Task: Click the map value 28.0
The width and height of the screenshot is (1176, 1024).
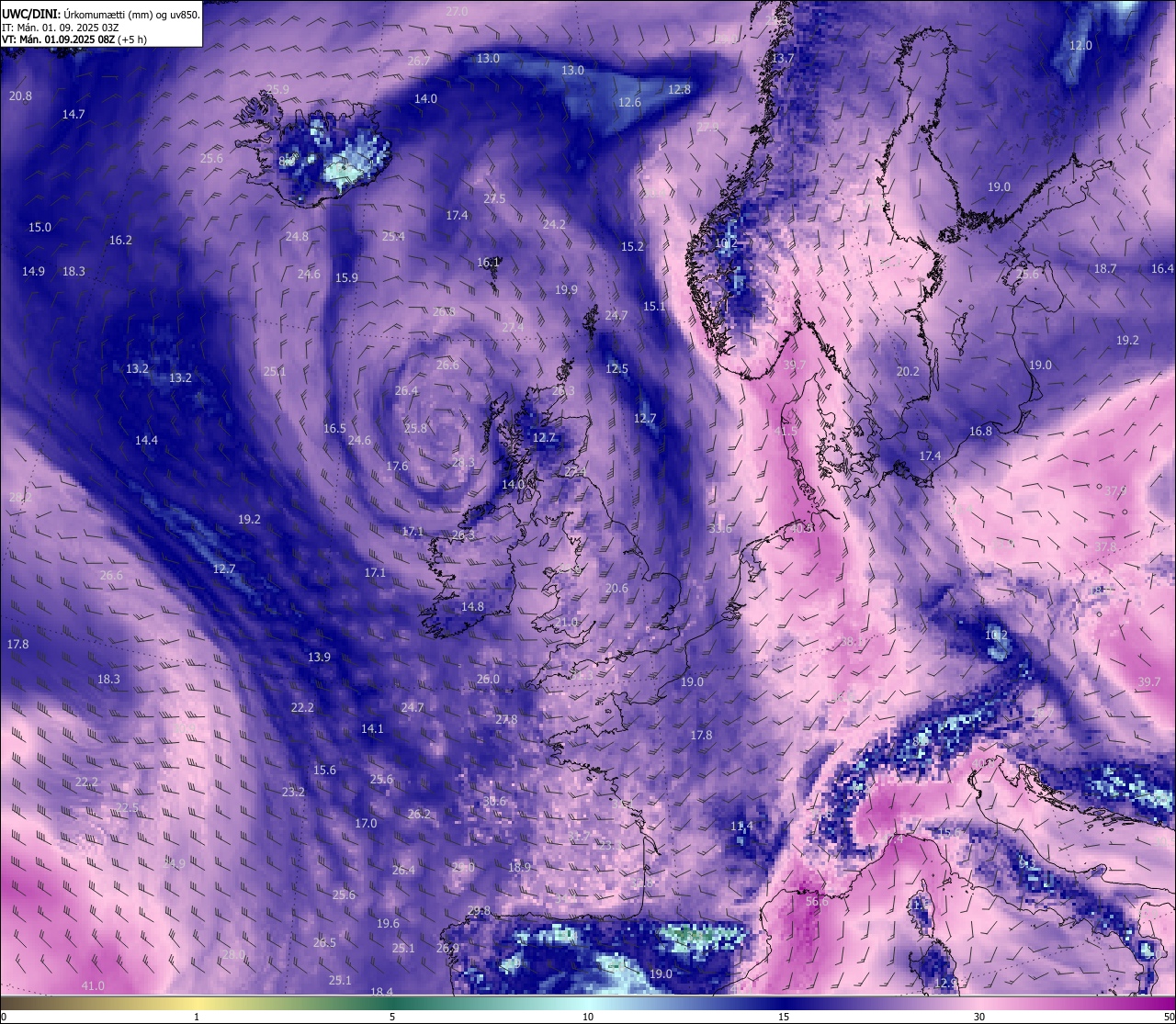Action: click(x=233, y=954)
